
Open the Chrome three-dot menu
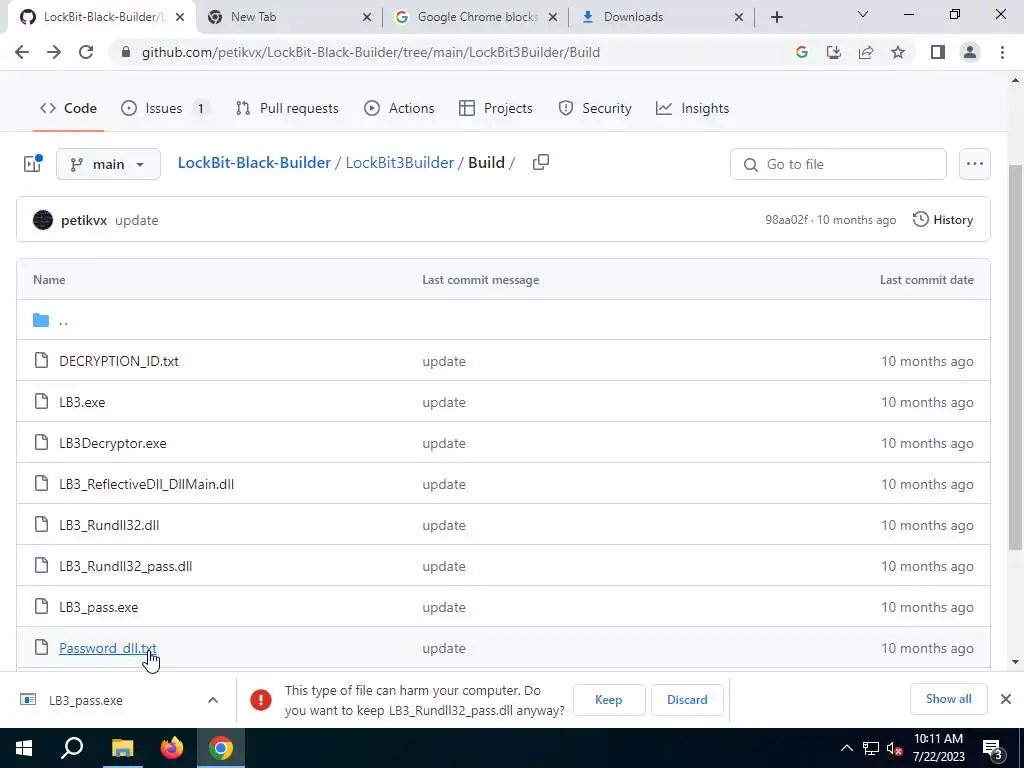click(1002, 52)
